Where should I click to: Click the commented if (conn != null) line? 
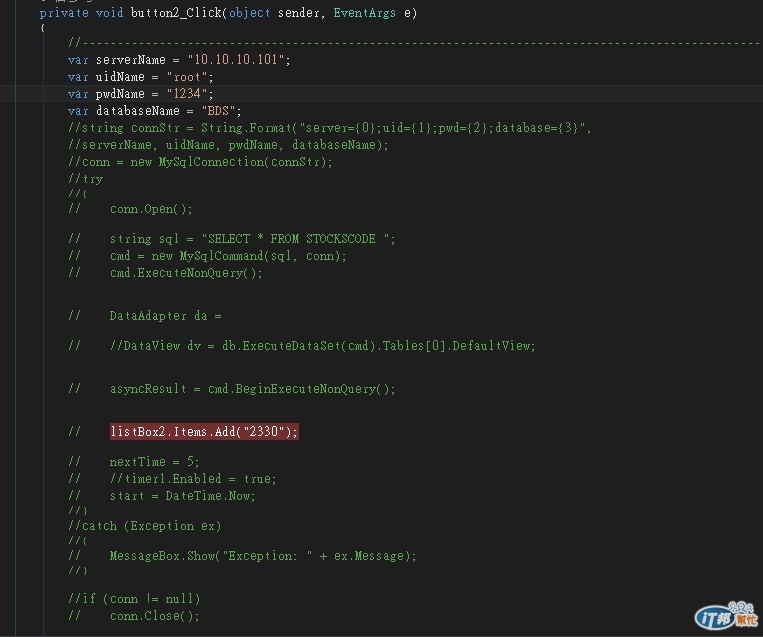[134, 599]
